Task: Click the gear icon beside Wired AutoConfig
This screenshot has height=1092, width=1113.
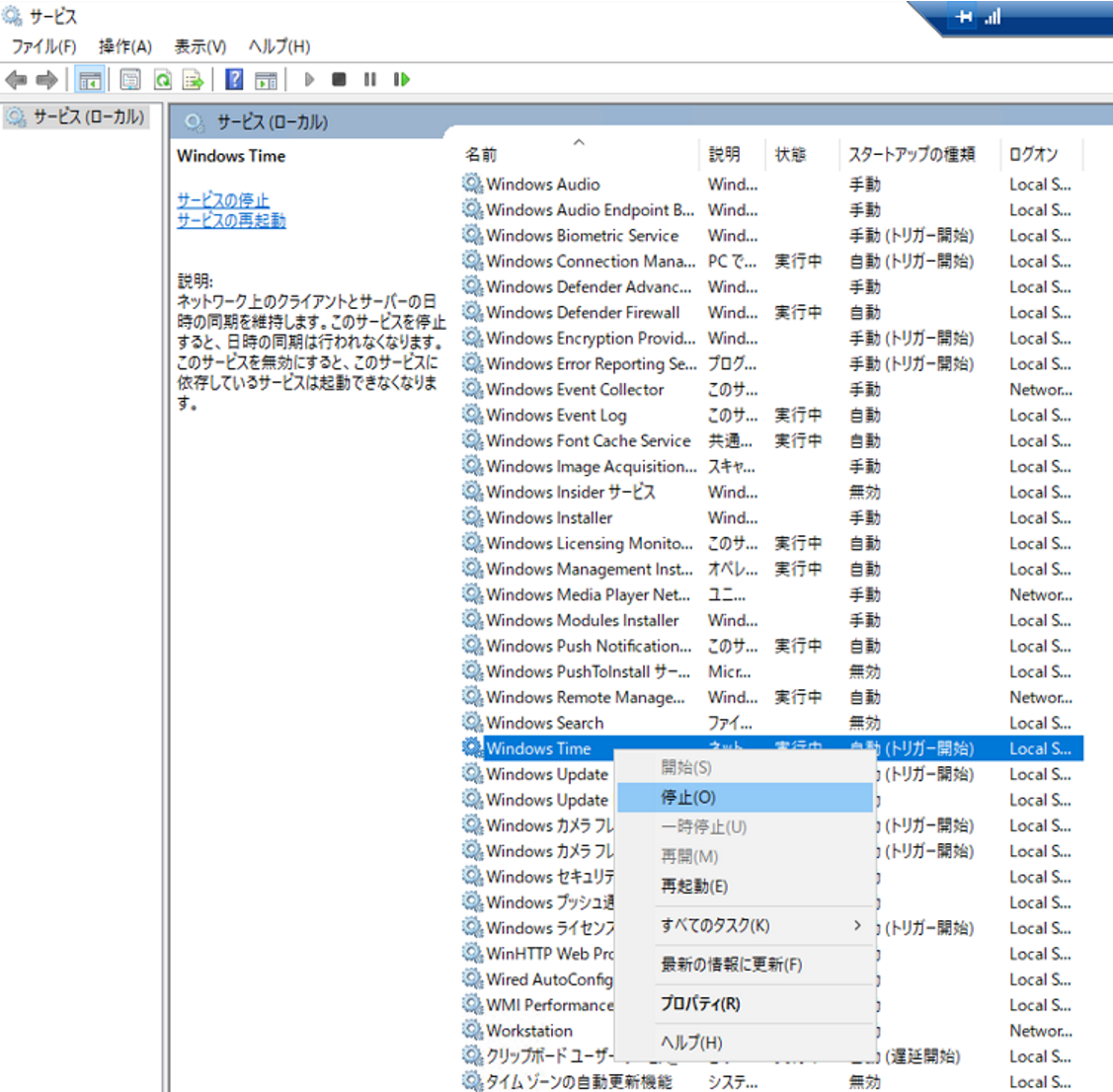Action: coord(472,979)
